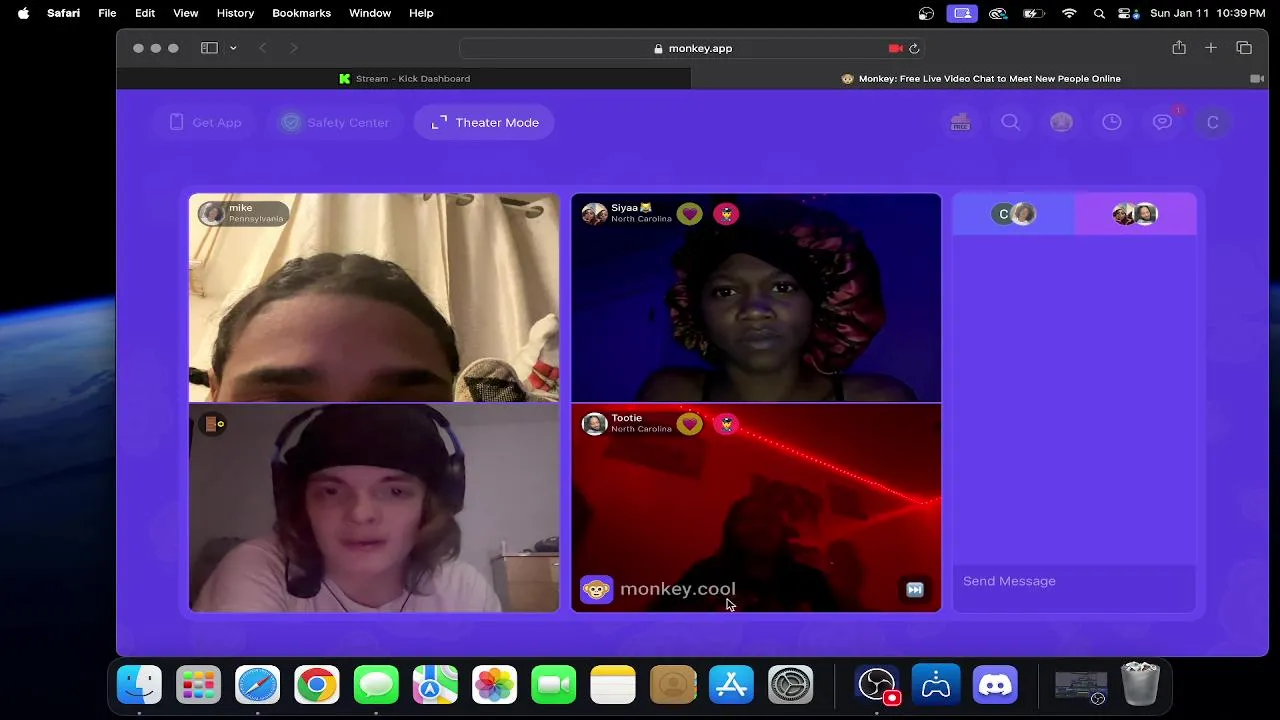The height and width of the screenshot is (720, 1280).
Task: Open OBS from the Dock
Action: [x=877, y=685]
